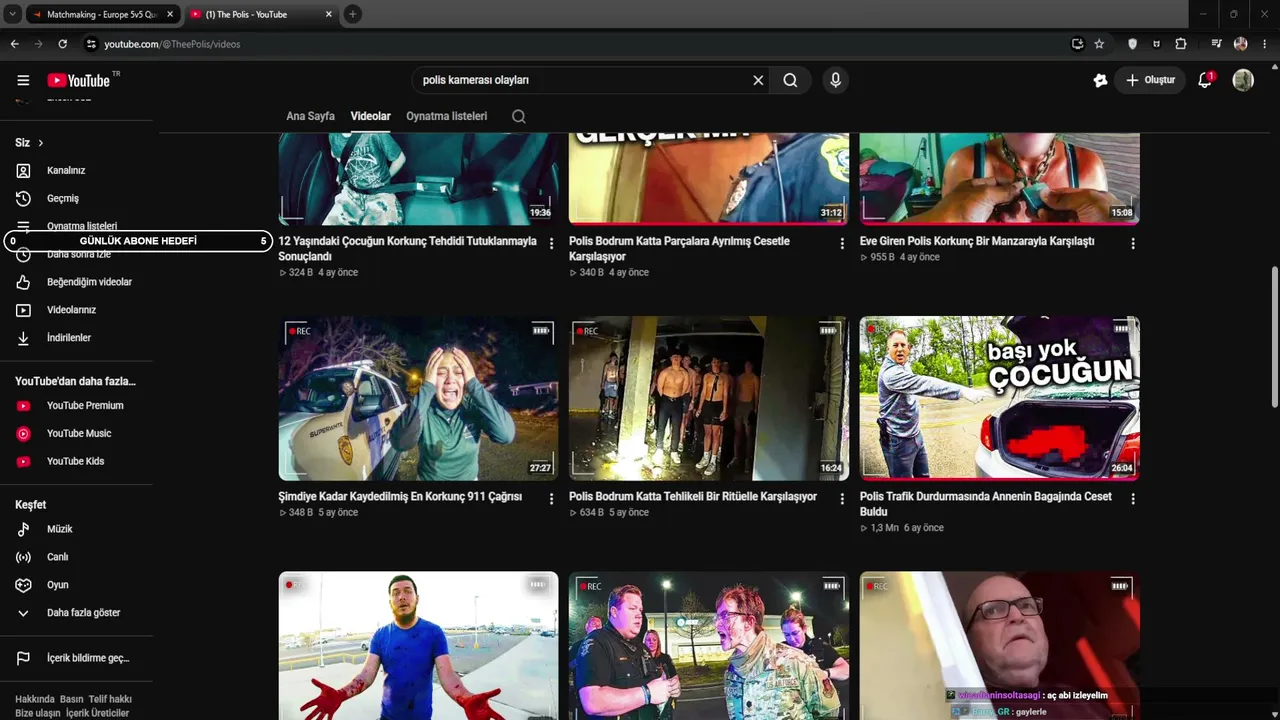
Task: Open the YouTube guide hamburger menu
Action: pyautogui.click(x=23, y=80)
